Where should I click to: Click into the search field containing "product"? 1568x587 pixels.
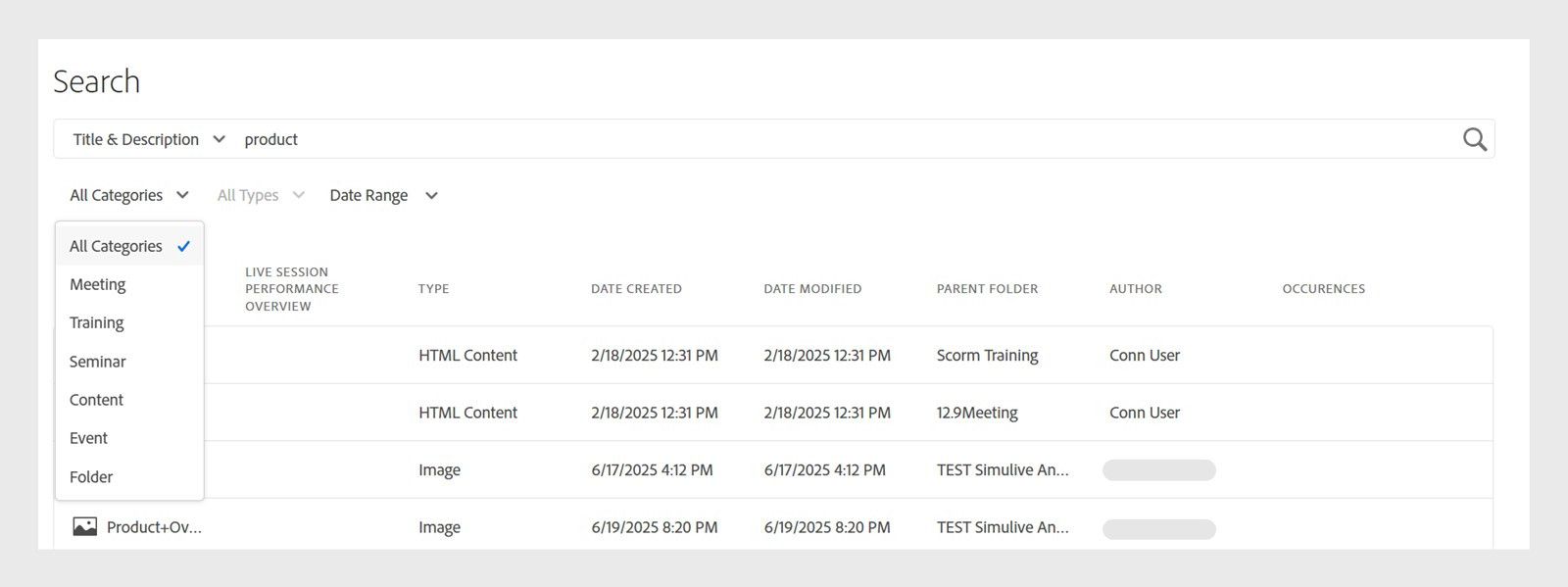pyautogui.click(x=847, y=139)
